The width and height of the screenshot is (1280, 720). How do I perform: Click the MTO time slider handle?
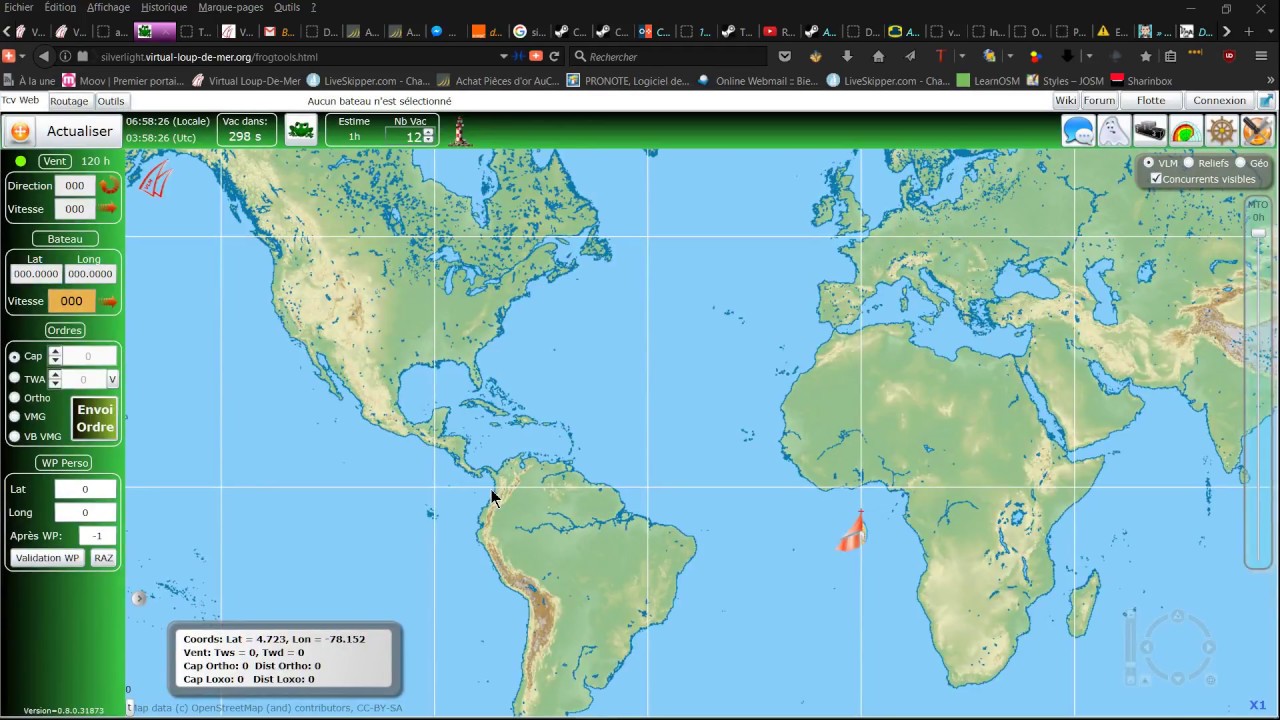tap(1258, 233)
